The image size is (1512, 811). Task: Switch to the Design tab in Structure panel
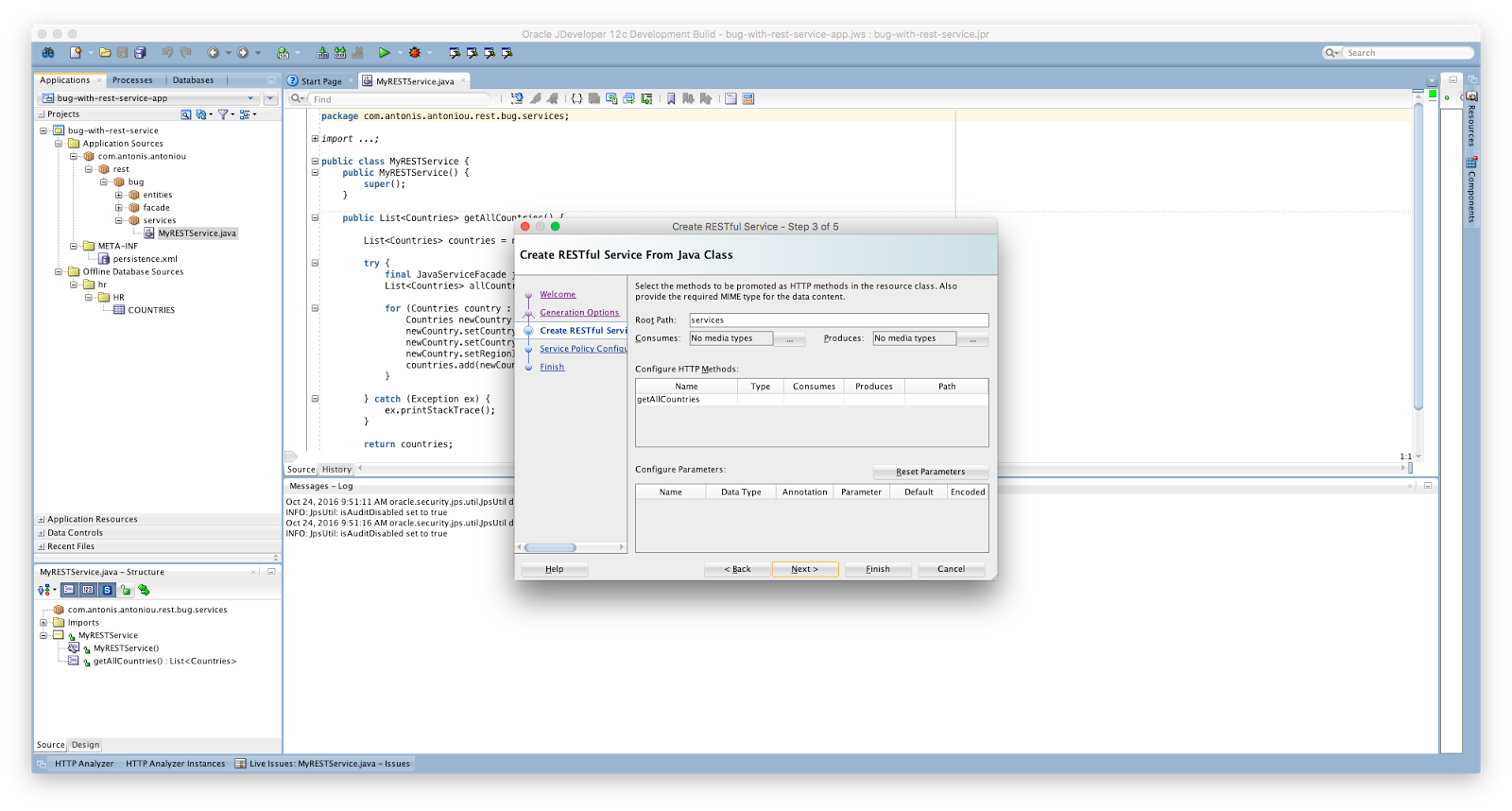tap(85, 745)
